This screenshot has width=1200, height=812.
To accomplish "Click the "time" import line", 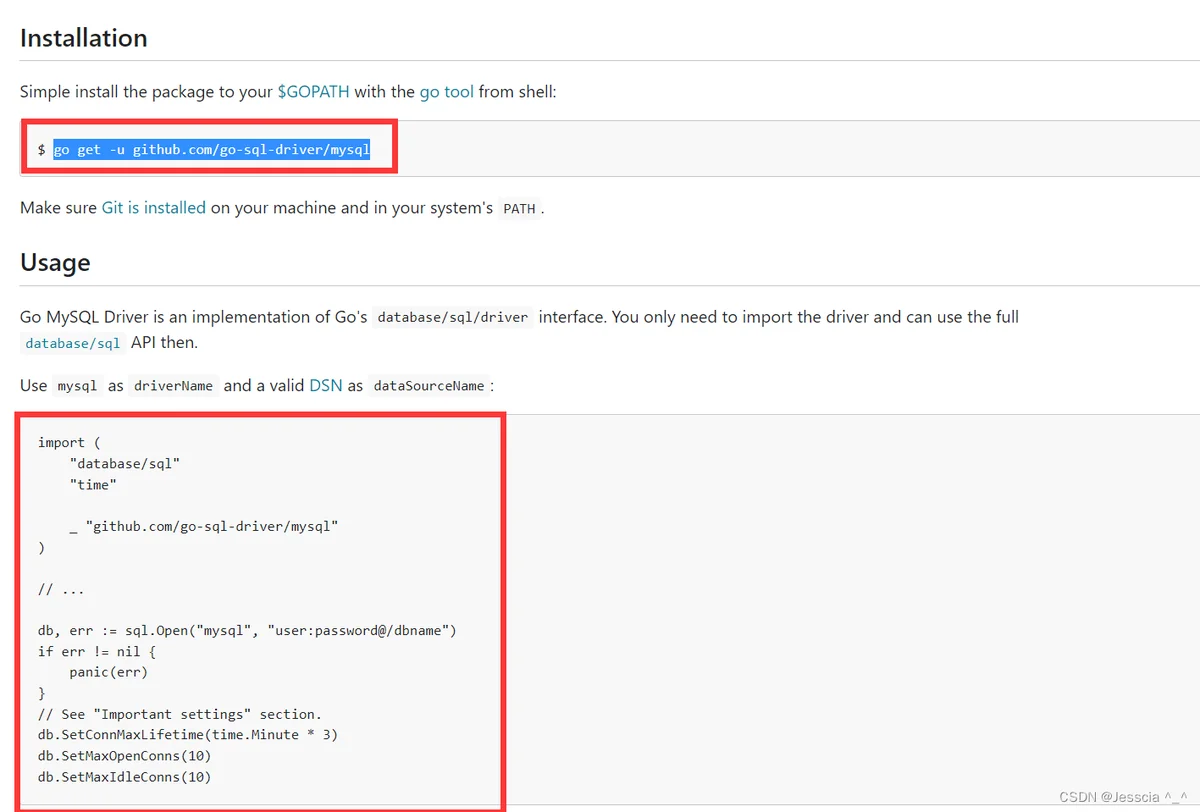I will point(93,484).
